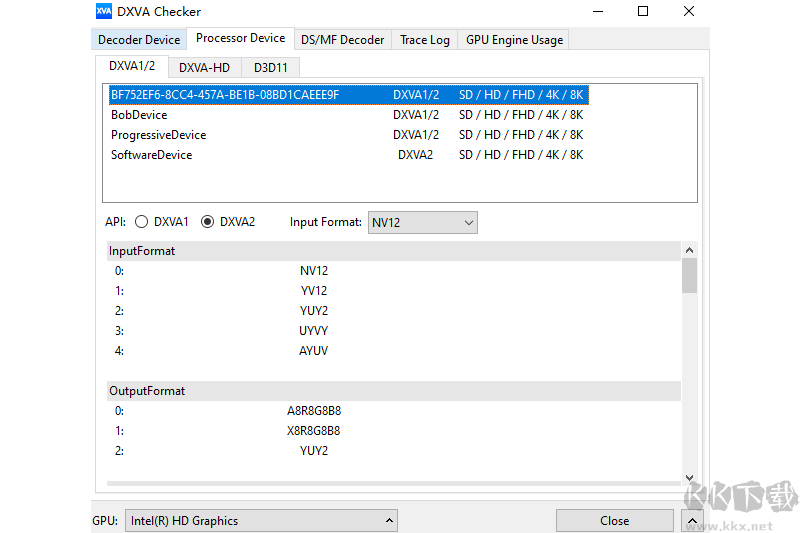Open the Input Format NV12 dropdown

[x=423, y=222]
